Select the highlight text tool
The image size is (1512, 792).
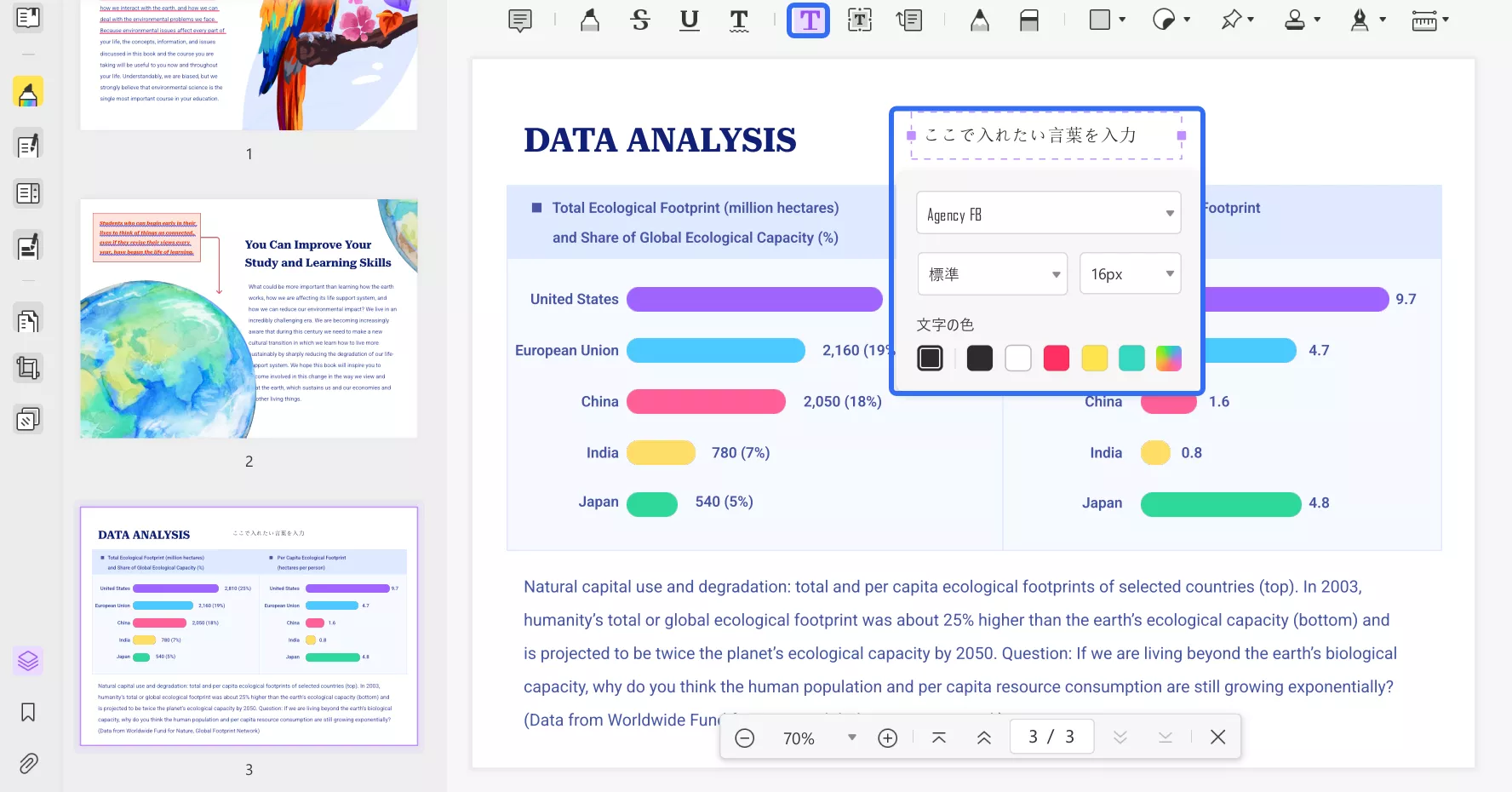click(x=589, y=20)
